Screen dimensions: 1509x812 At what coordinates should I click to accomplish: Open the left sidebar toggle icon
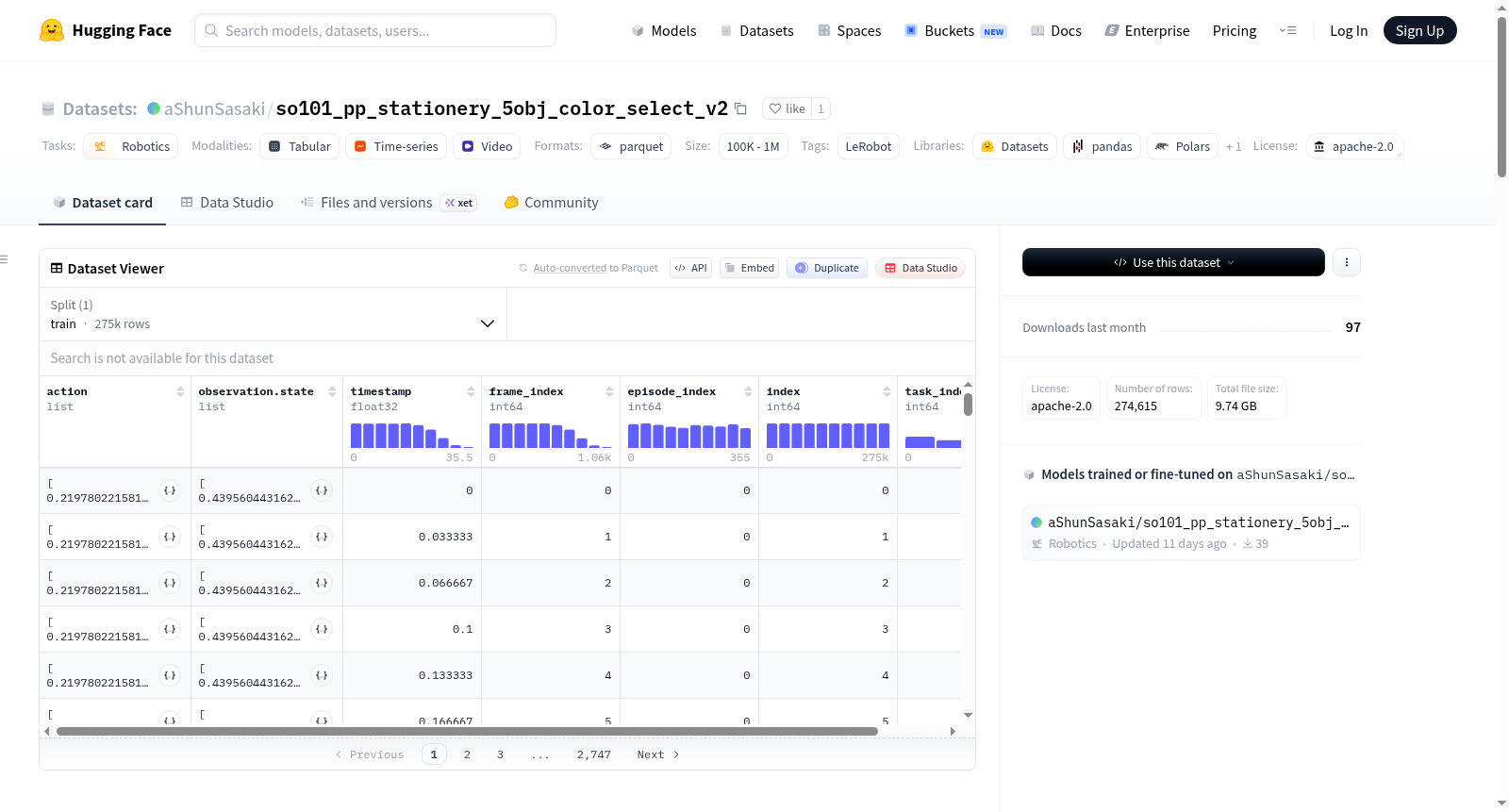point(4,259)
